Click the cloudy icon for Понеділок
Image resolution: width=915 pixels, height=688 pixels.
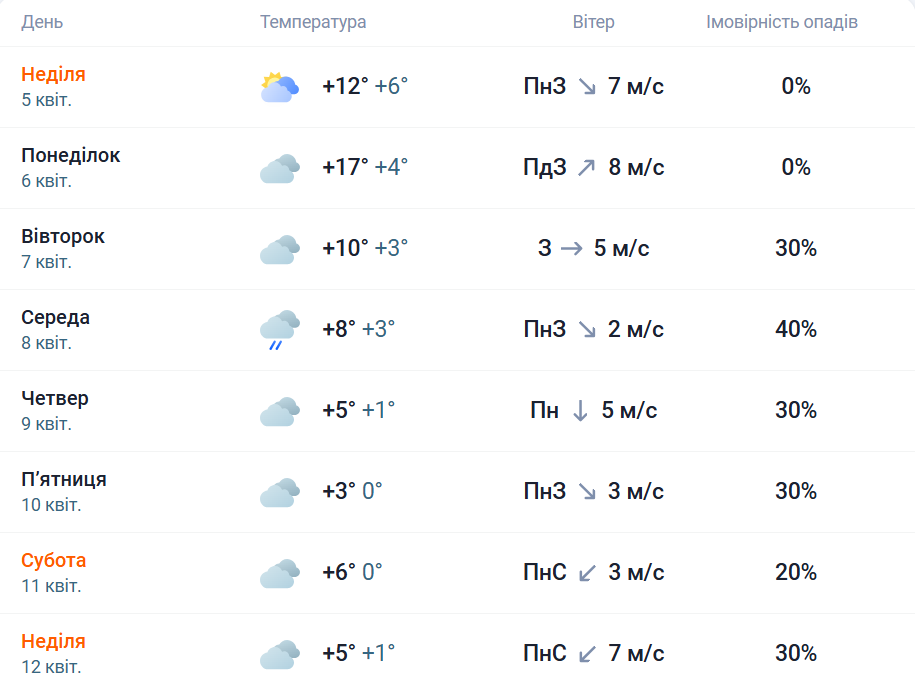(x=279, y=169)
